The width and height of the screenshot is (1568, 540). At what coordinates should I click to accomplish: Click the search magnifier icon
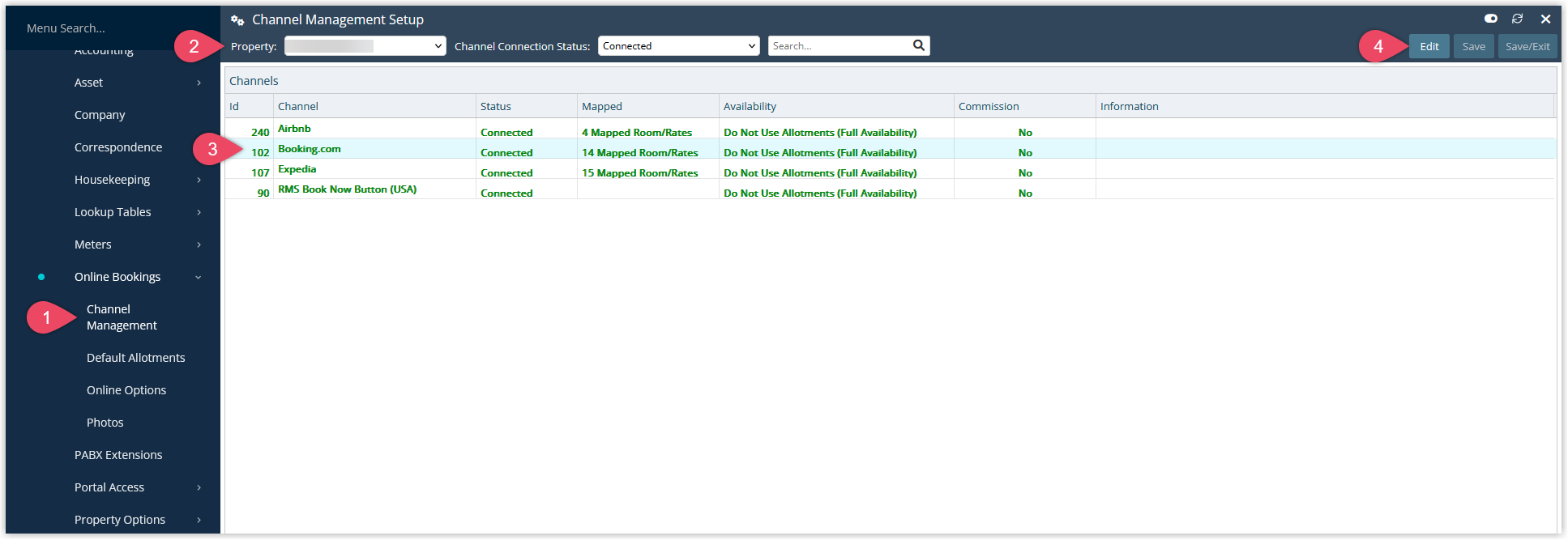click(x=918, y=45)
